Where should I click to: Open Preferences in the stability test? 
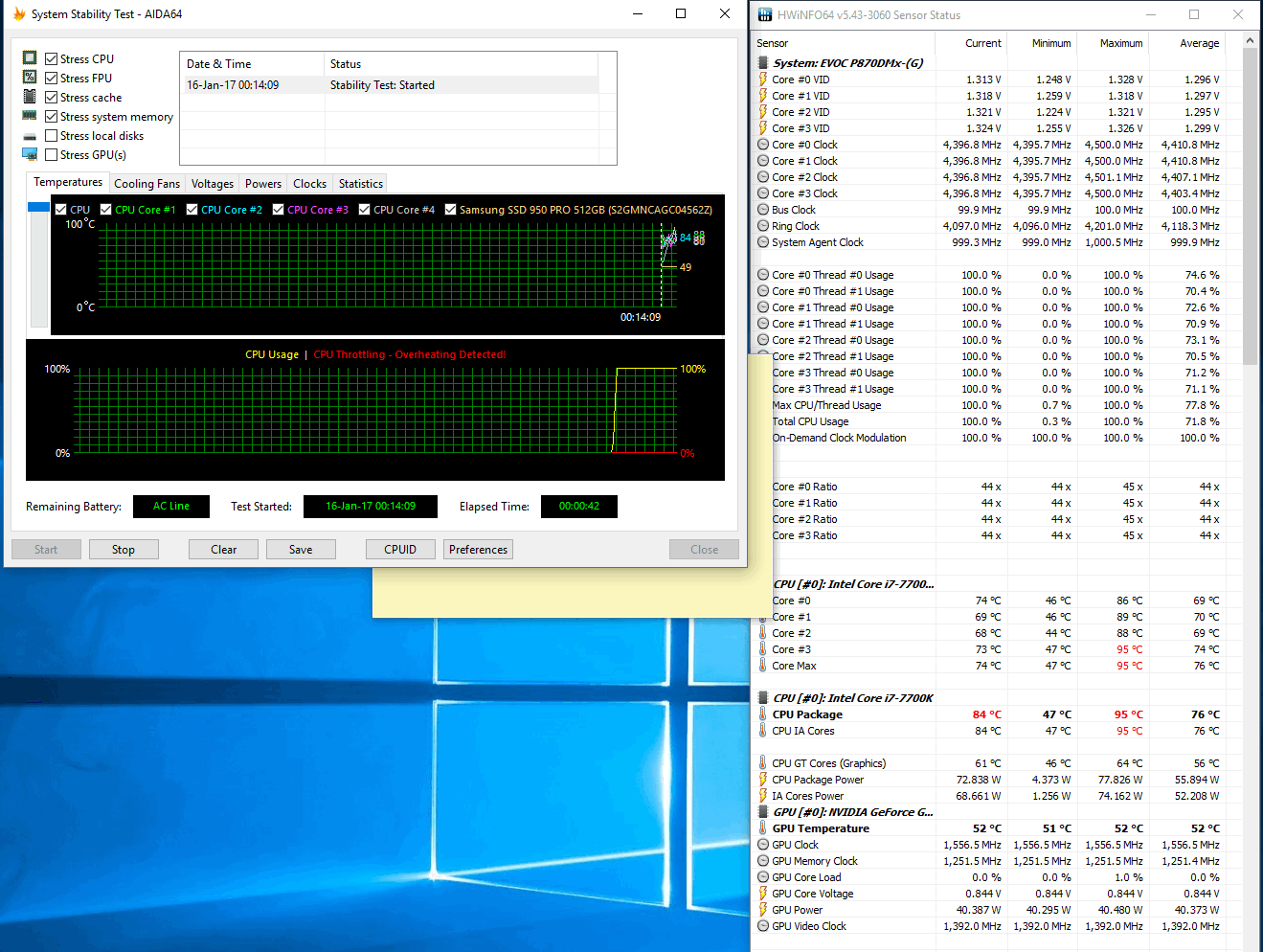478,550
